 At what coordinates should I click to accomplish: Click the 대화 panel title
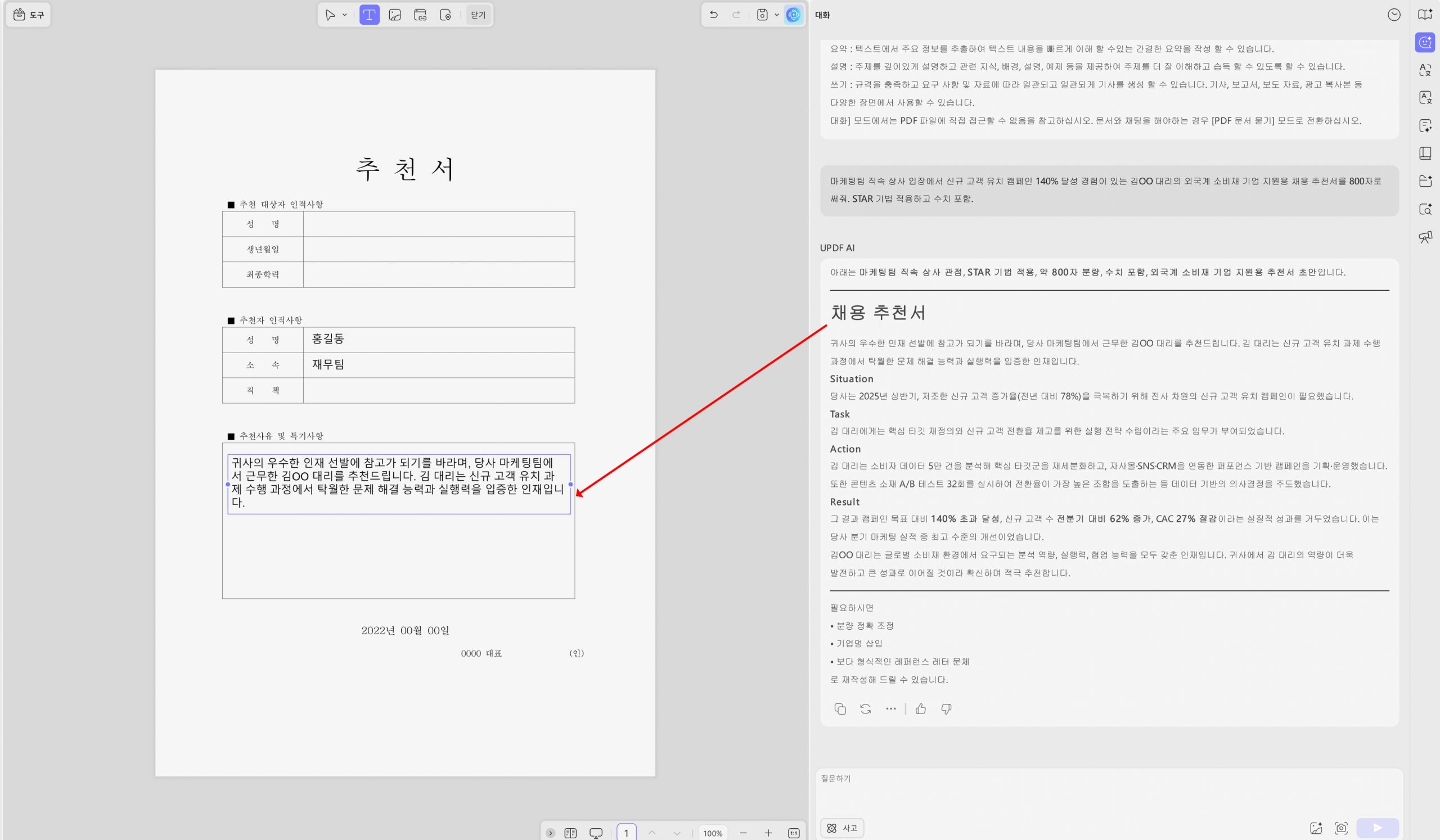pyautogui.click(x=822, y=15)
